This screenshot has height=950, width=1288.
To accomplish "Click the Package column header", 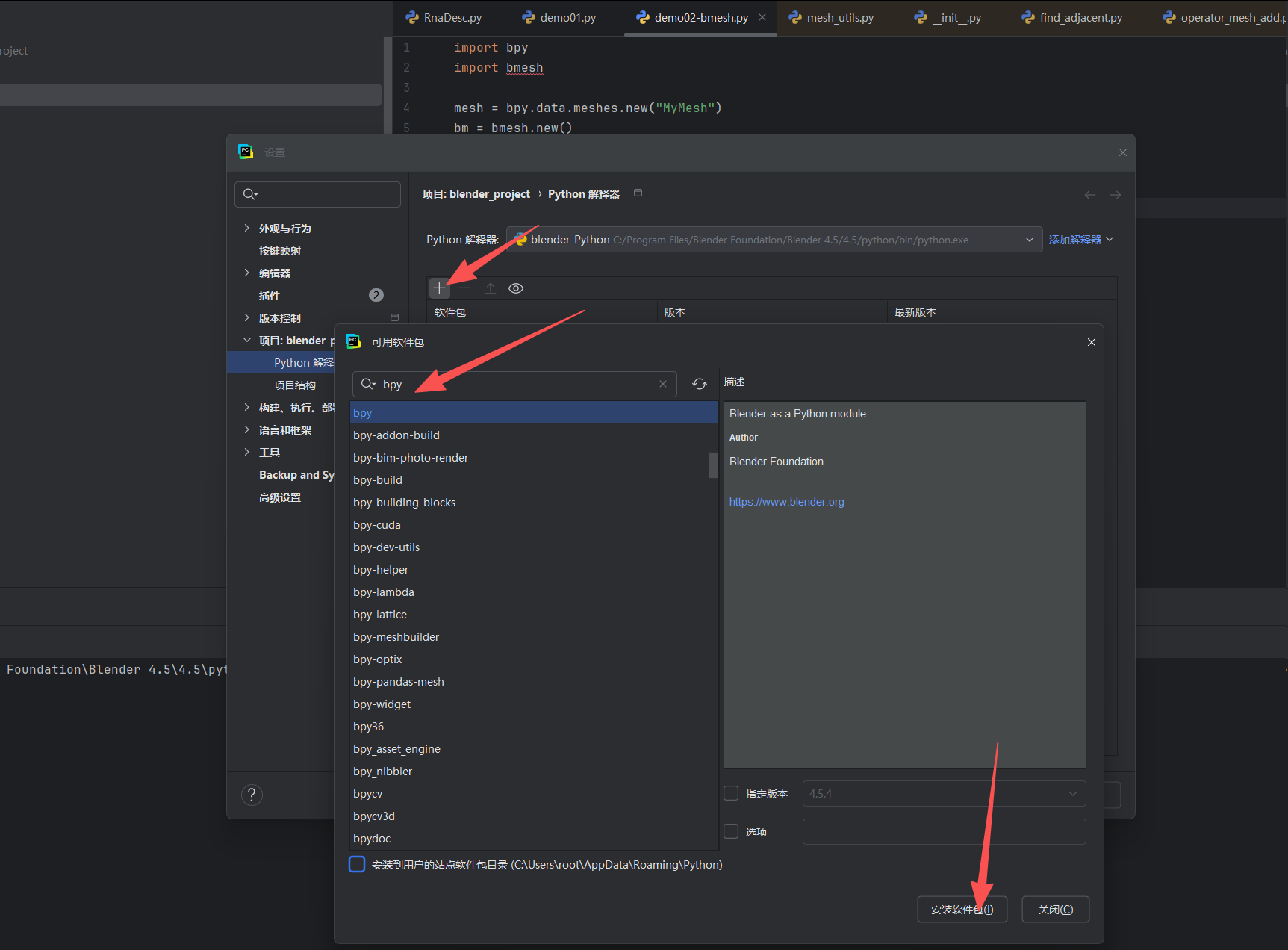I will 542,312.
